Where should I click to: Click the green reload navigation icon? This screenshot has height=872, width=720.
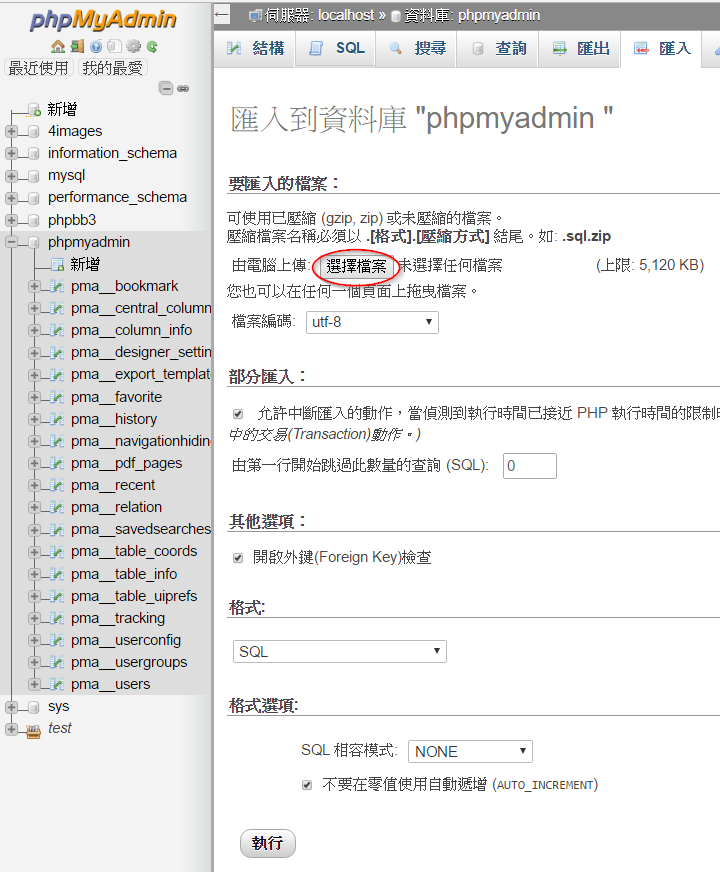coord(152,46)
